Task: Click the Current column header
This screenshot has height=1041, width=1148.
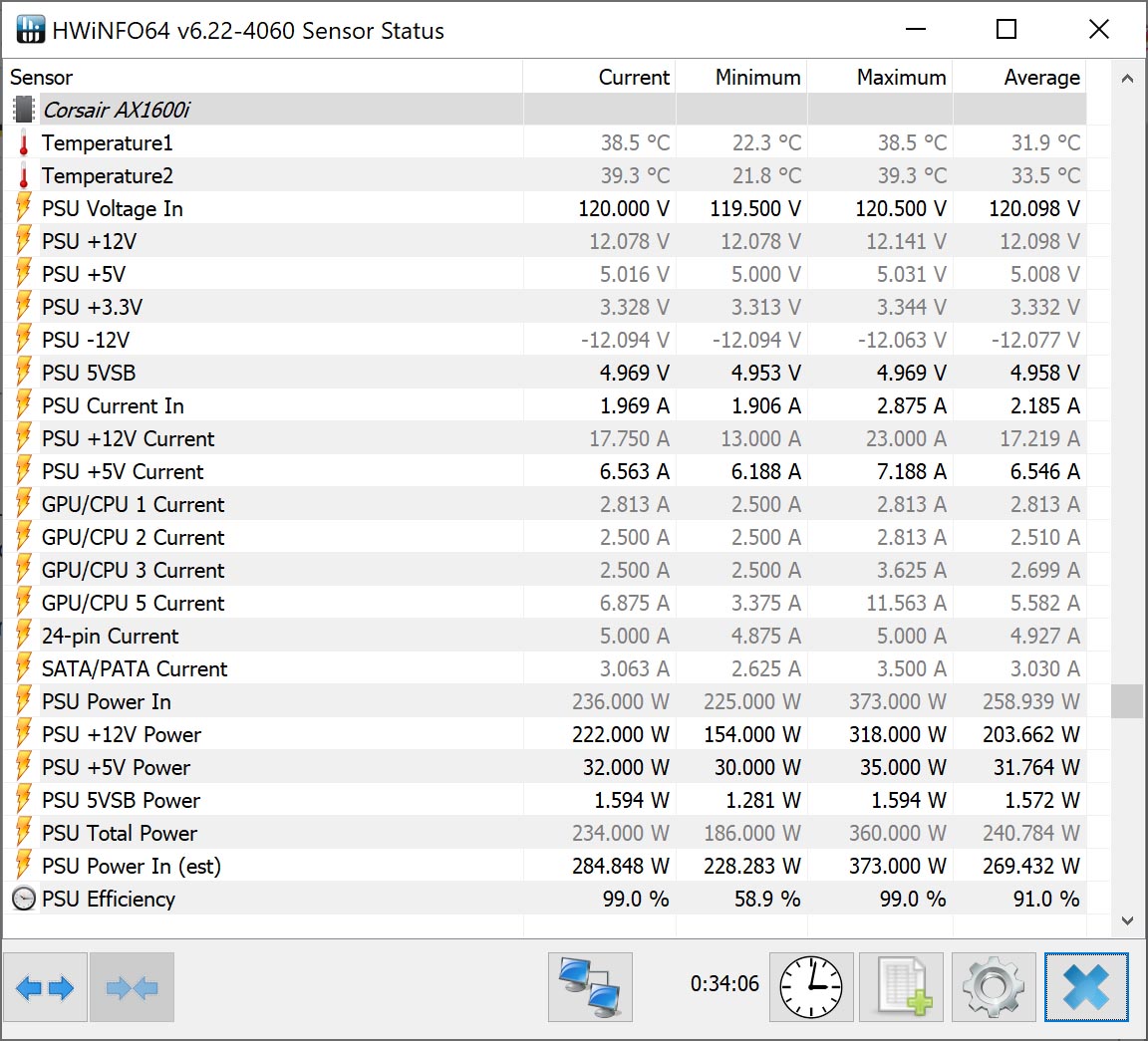Action: (x=634, y=78)
